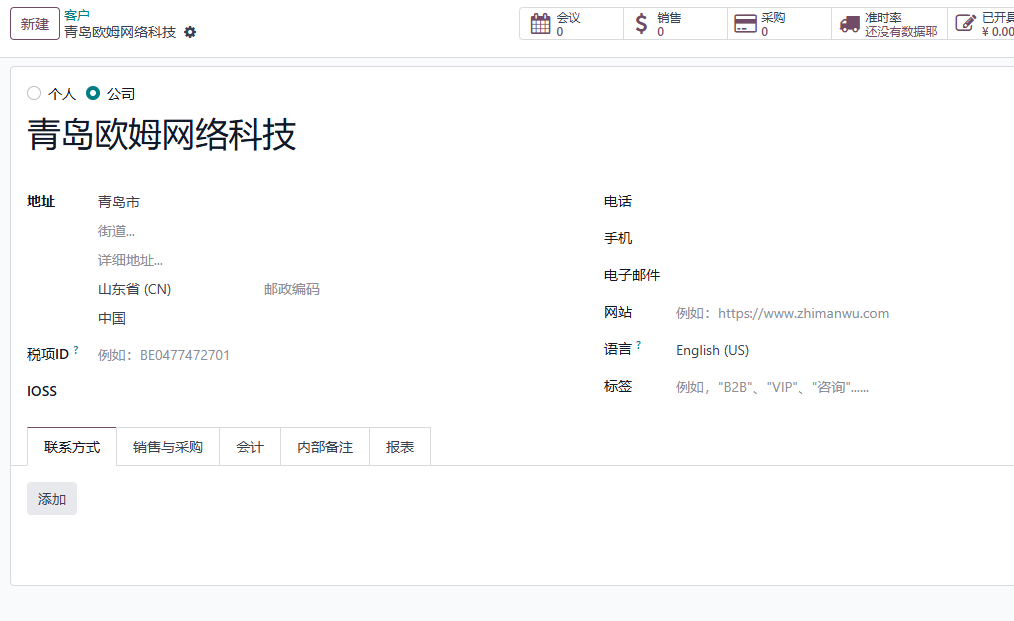The width and height of the screenshot is (1014, 621).
Task: Click the 新建 button
Action: pyautogui.click(x=35, y=24)
